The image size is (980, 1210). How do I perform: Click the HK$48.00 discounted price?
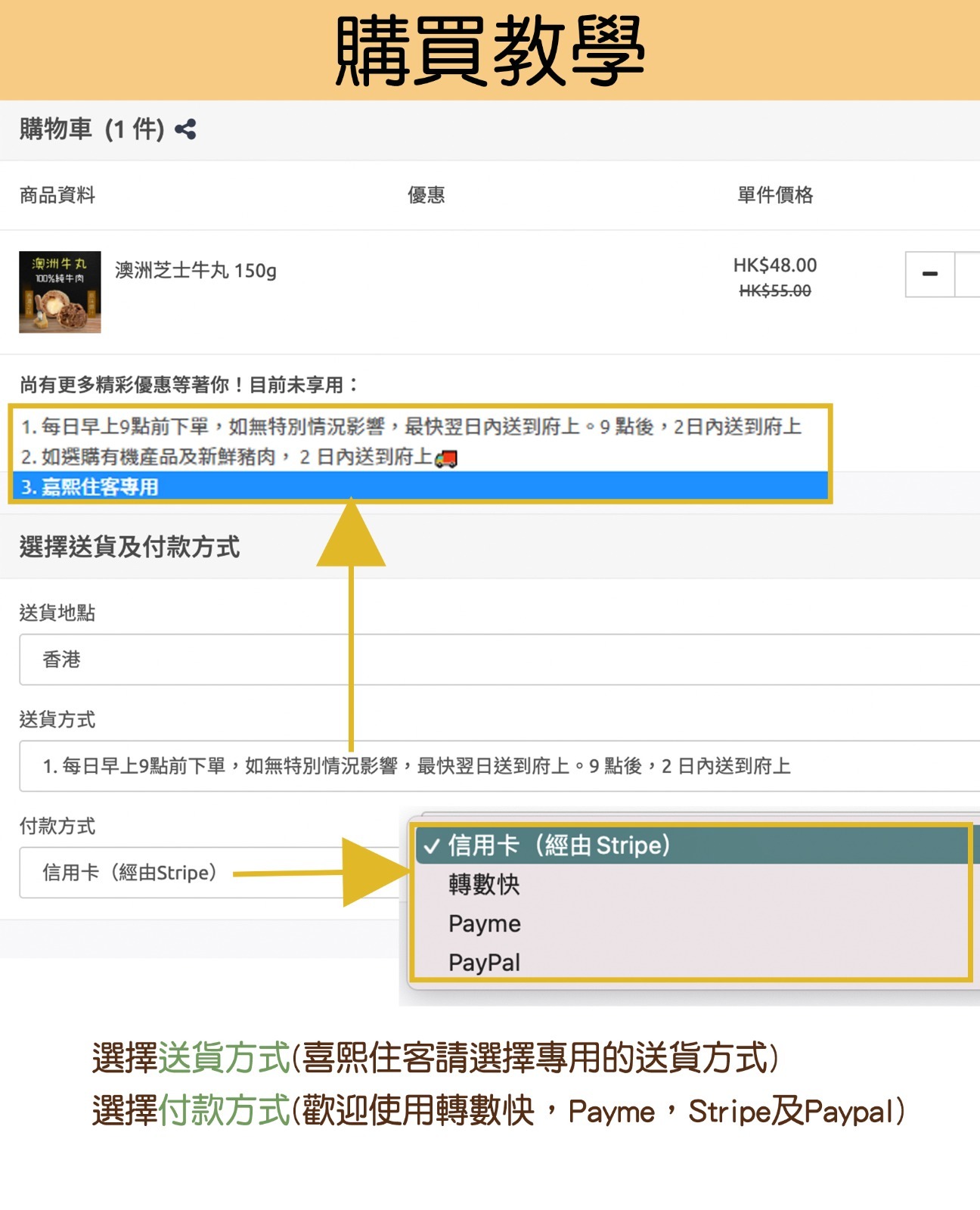(774, 265)
